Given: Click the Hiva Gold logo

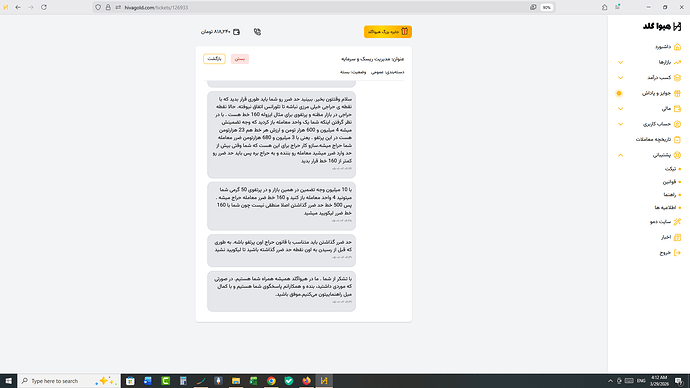Looking at the screenshot, I should tap(662, 26).
